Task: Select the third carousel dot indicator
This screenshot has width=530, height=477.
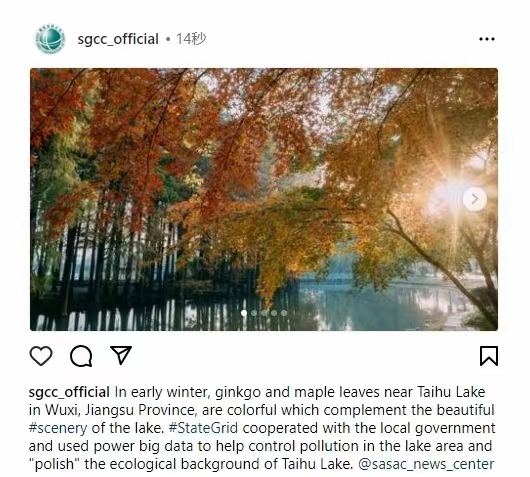Action: 264,313
